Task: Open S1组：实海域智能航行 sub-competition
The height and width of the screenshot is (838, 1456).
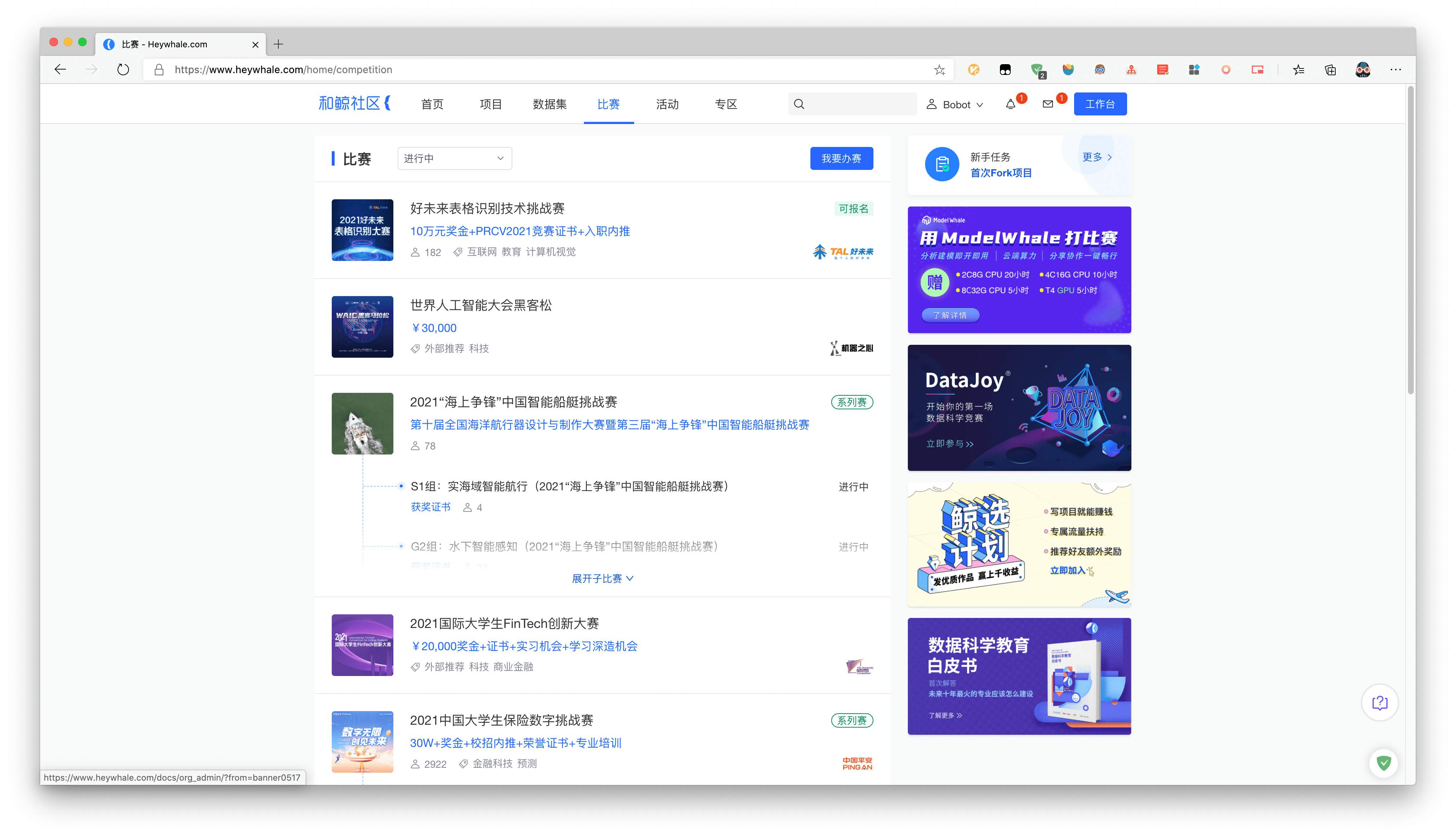Action: pos(570,486)
